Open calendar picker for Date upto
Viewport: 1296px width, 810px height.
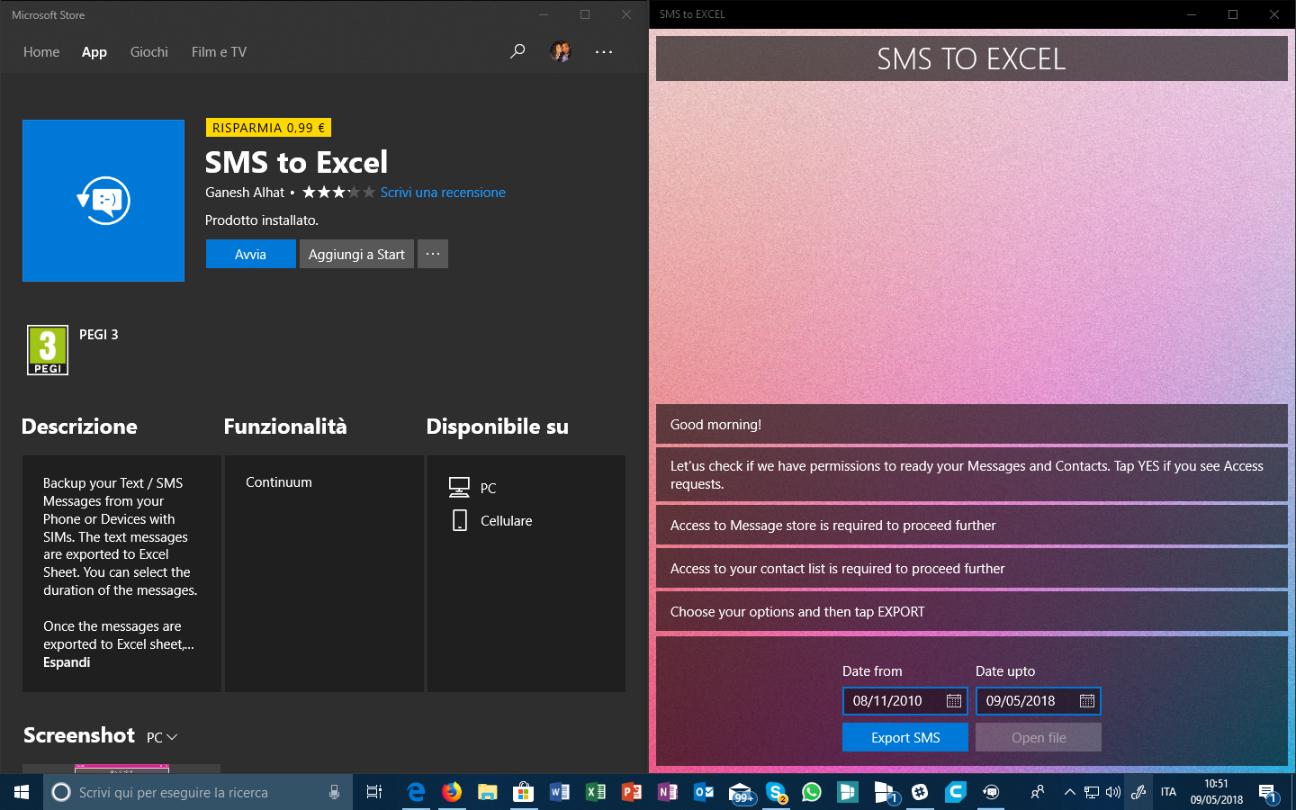1086,701
